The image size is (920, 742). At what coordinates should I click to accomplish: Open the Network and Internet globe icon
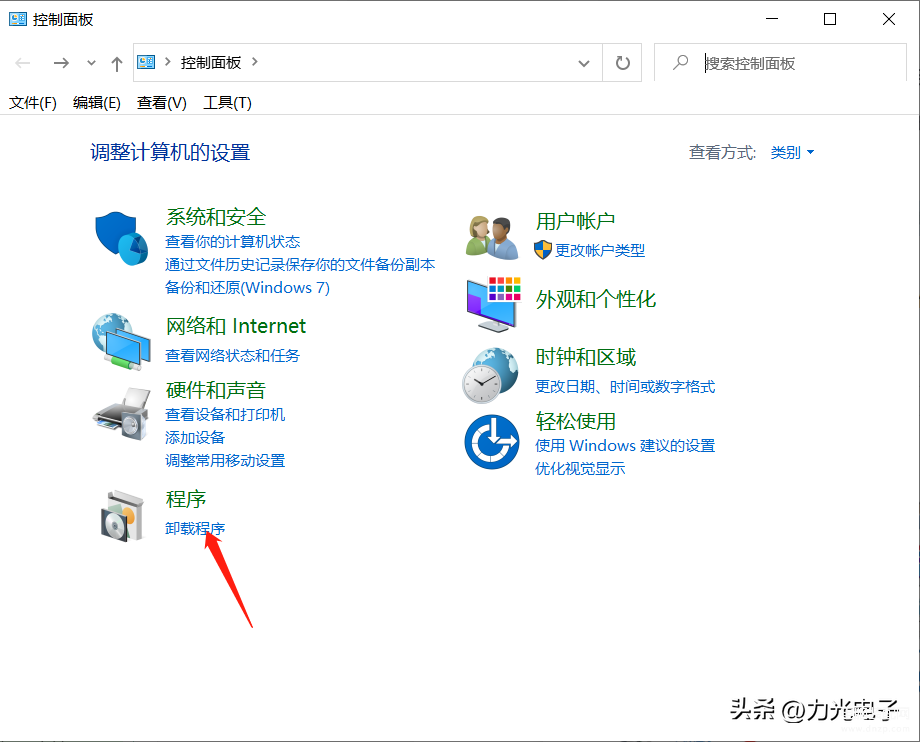(x=121, y=342)
